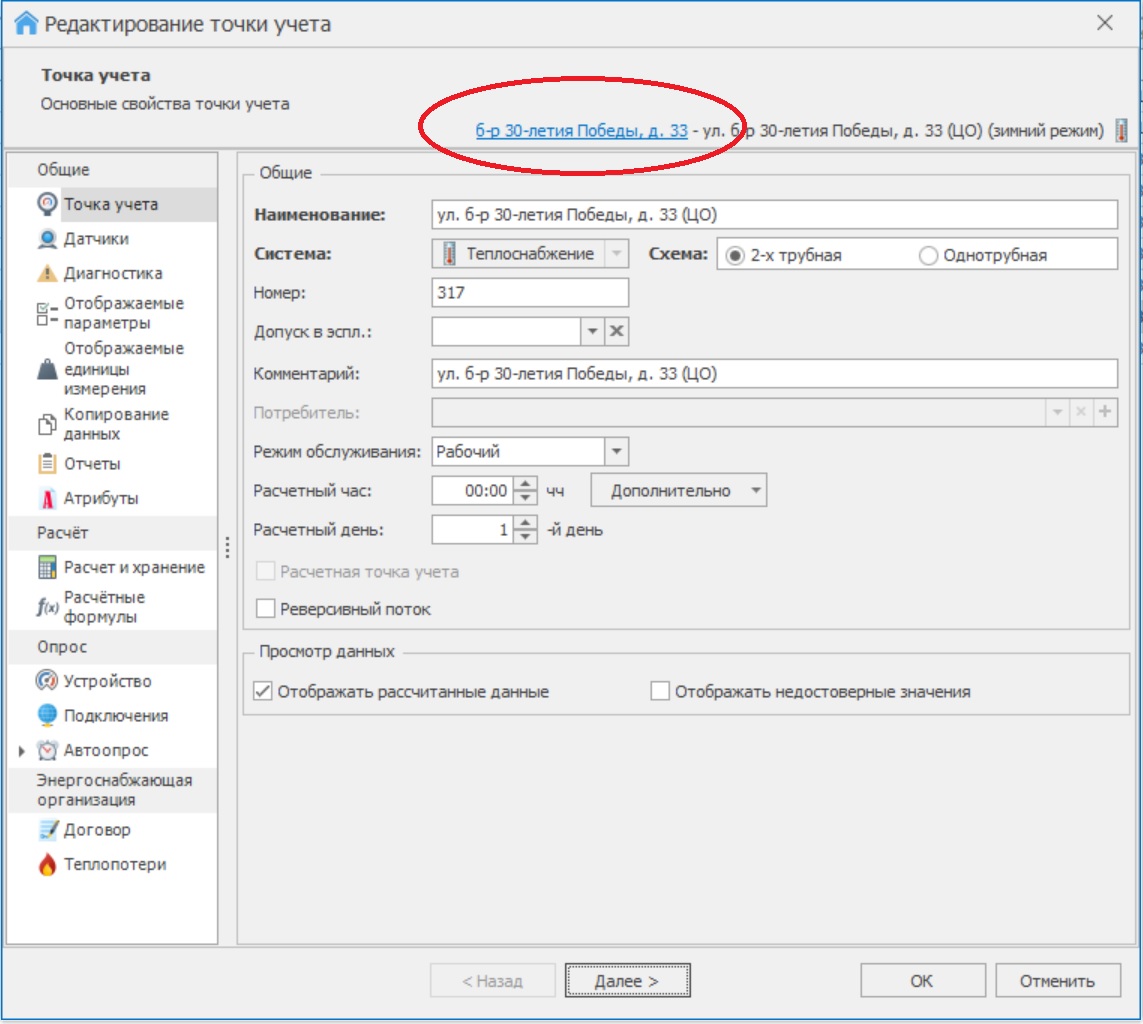This screenshot has width=1143, height=1024.
Task: Open the Подключения globe icon
Action: (47, 716)
